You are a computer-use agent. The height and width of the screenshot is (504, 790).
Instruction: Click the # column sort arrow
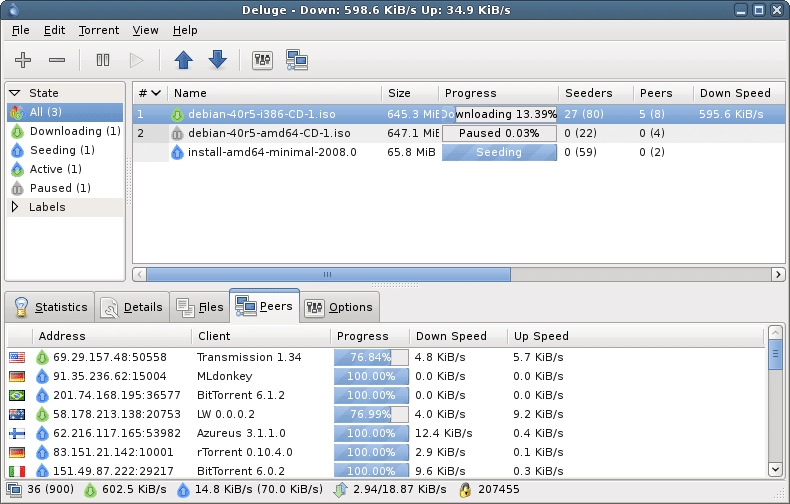pos(156,93)
